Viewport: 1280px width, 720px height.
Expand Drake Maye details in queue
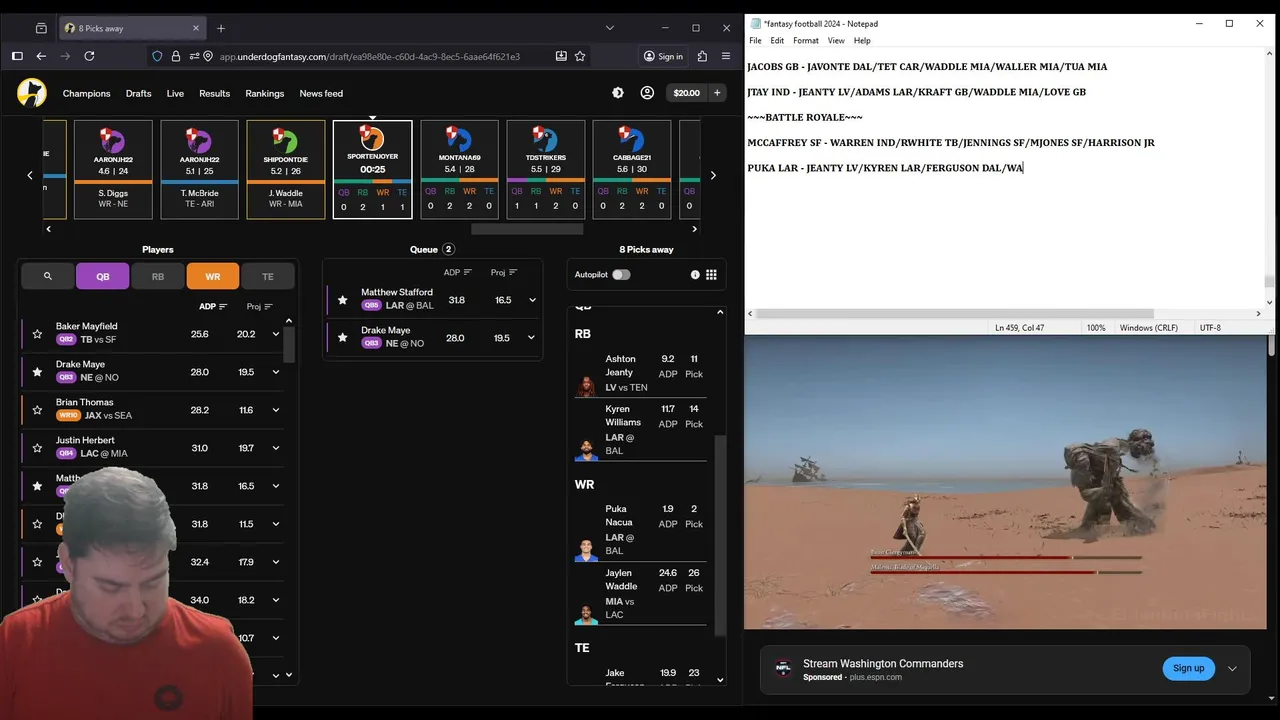pos(532,338)
